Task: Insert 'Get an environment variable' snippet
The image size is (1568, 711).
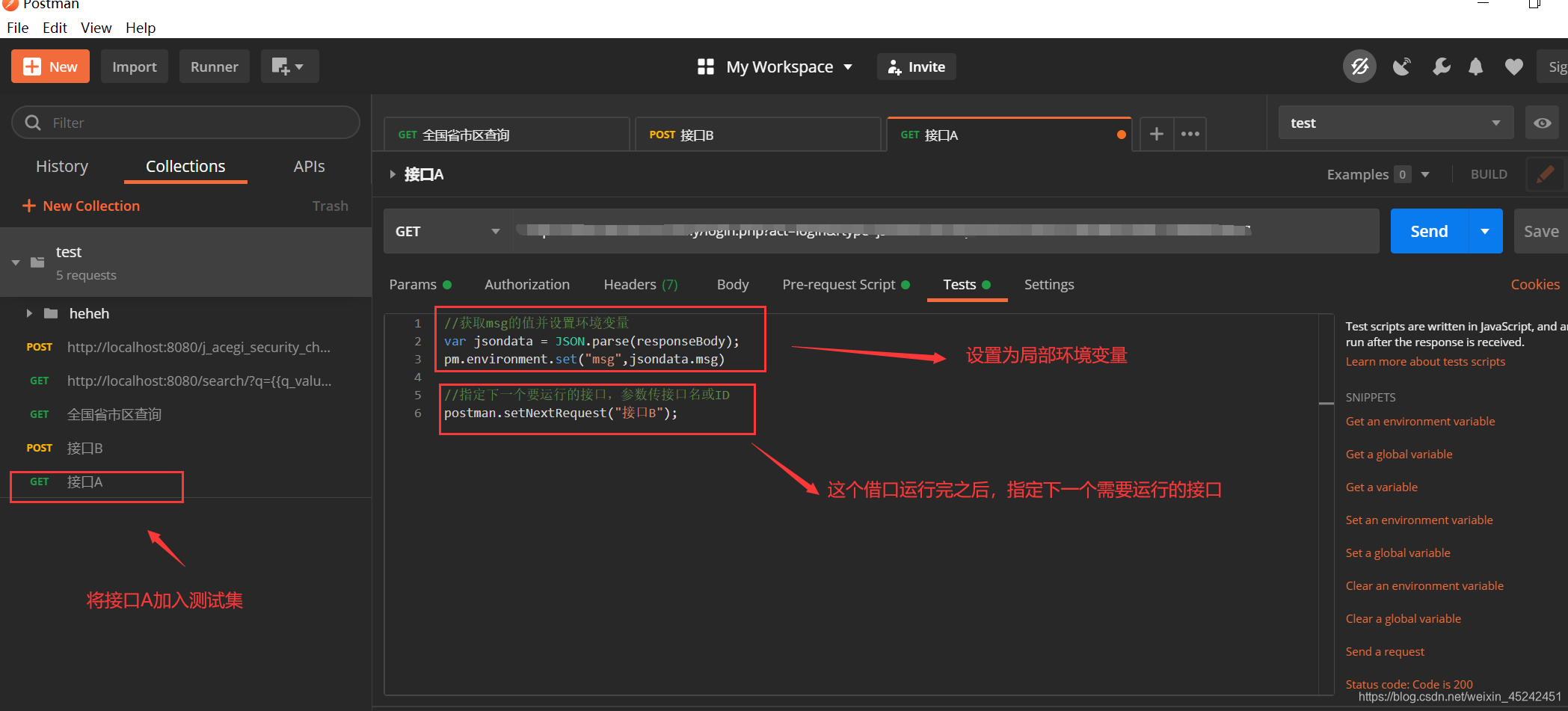Action: pos(1420,421)
